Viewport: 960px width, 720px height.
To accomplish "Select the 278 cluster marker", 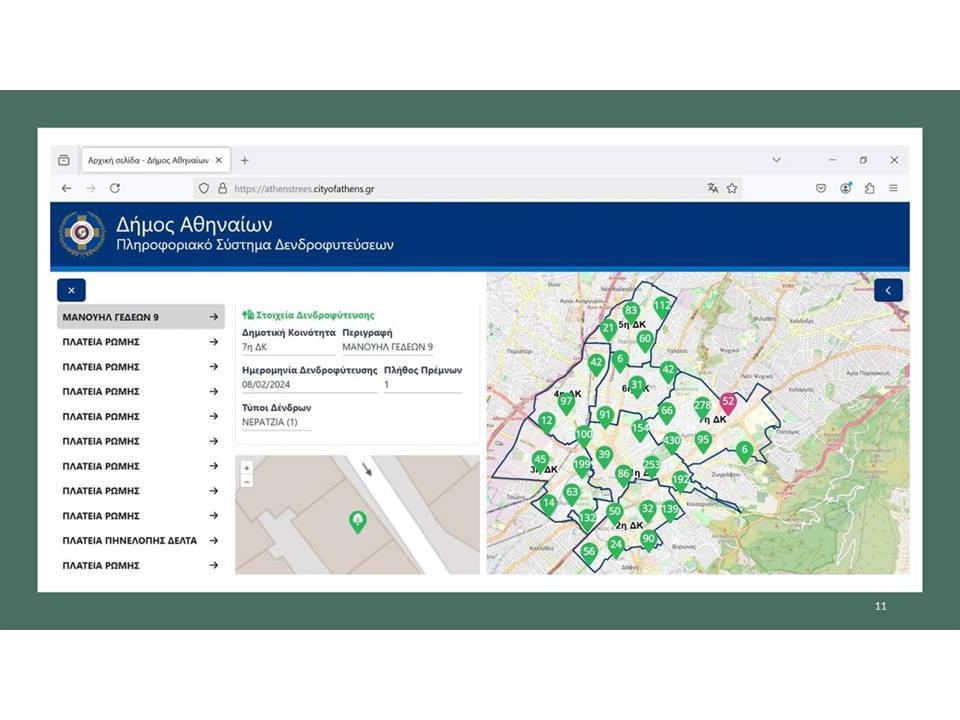I will 702,407.
